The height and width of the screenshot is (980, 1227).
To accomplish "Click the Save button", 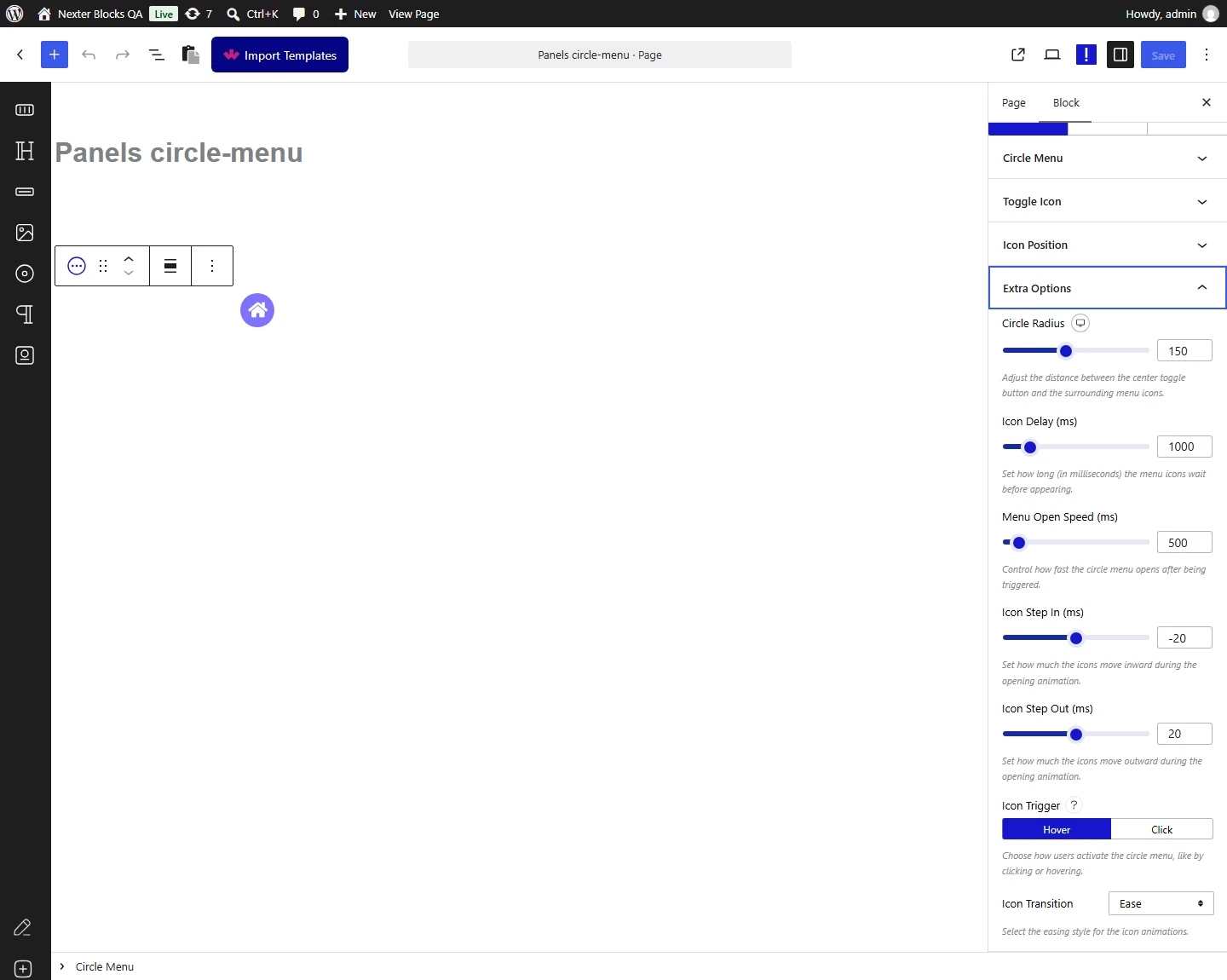I will coord(1163,55).
